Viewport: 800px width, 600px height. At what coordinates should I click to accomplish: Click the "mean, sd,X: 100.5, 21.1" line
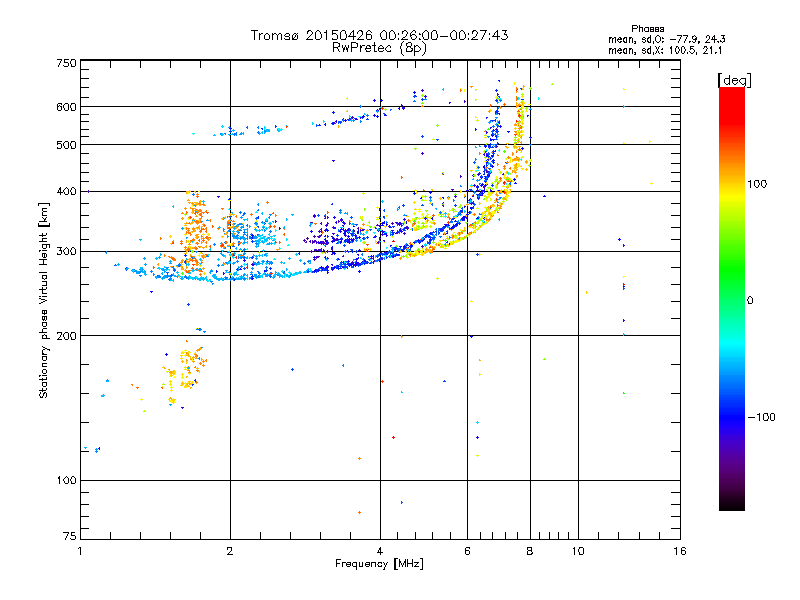tap(665, 50)
